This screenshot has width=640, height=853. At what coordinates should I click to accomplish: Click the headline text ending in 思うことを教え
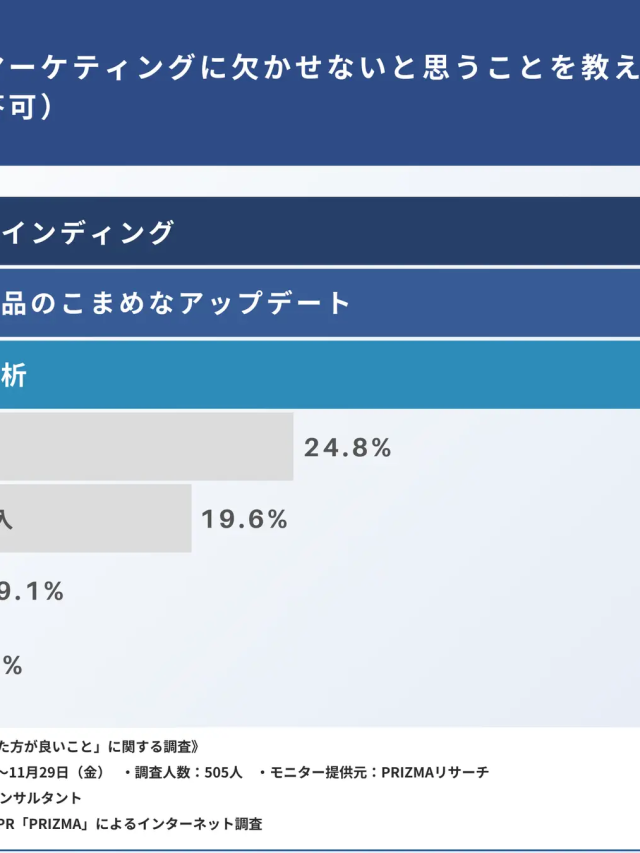point(320,69)
